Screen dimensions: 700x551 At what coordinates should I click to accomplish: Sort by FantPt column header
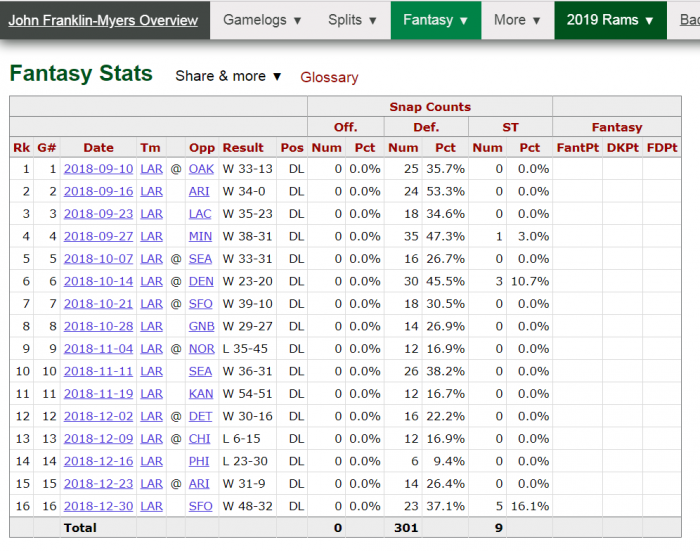576,148
